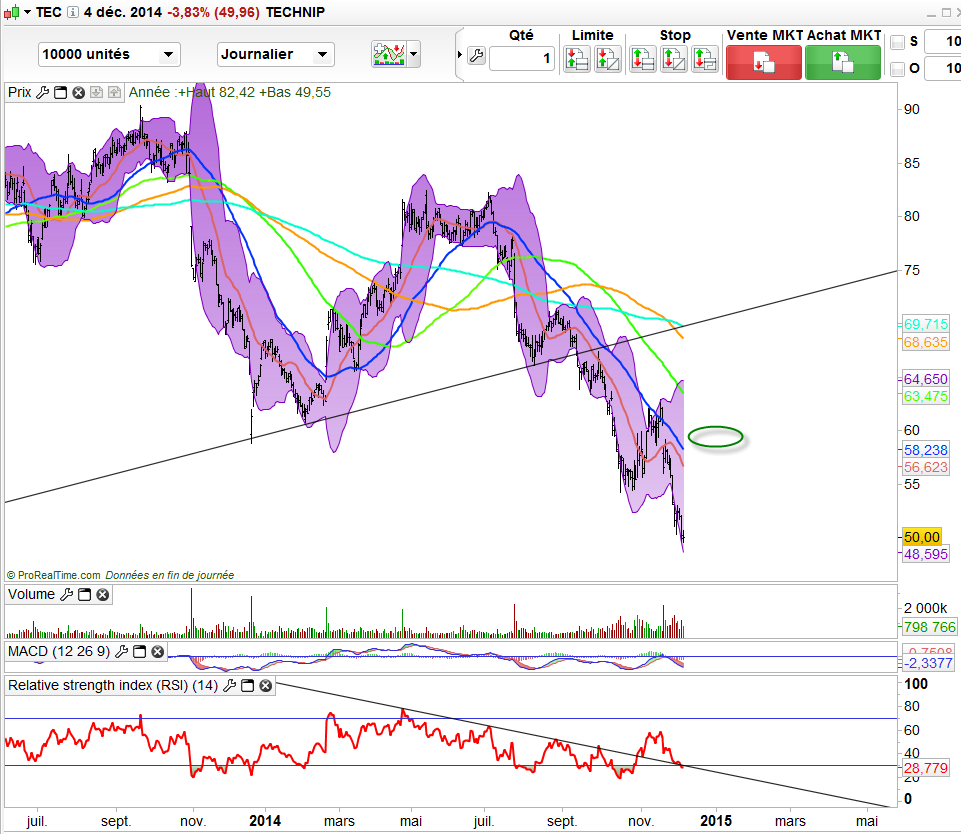Click the 48,595 lower band label
961x834 pixels.
click(925, 554)
